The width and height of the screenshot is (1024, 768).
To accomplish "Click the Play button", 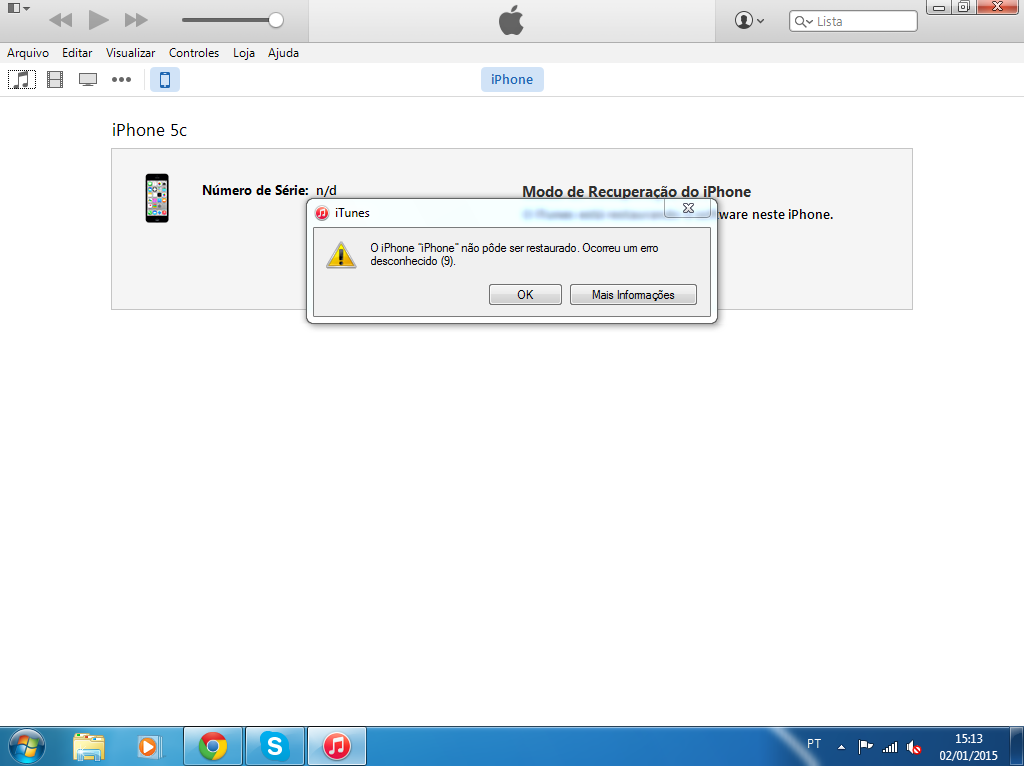I will 98,20.
